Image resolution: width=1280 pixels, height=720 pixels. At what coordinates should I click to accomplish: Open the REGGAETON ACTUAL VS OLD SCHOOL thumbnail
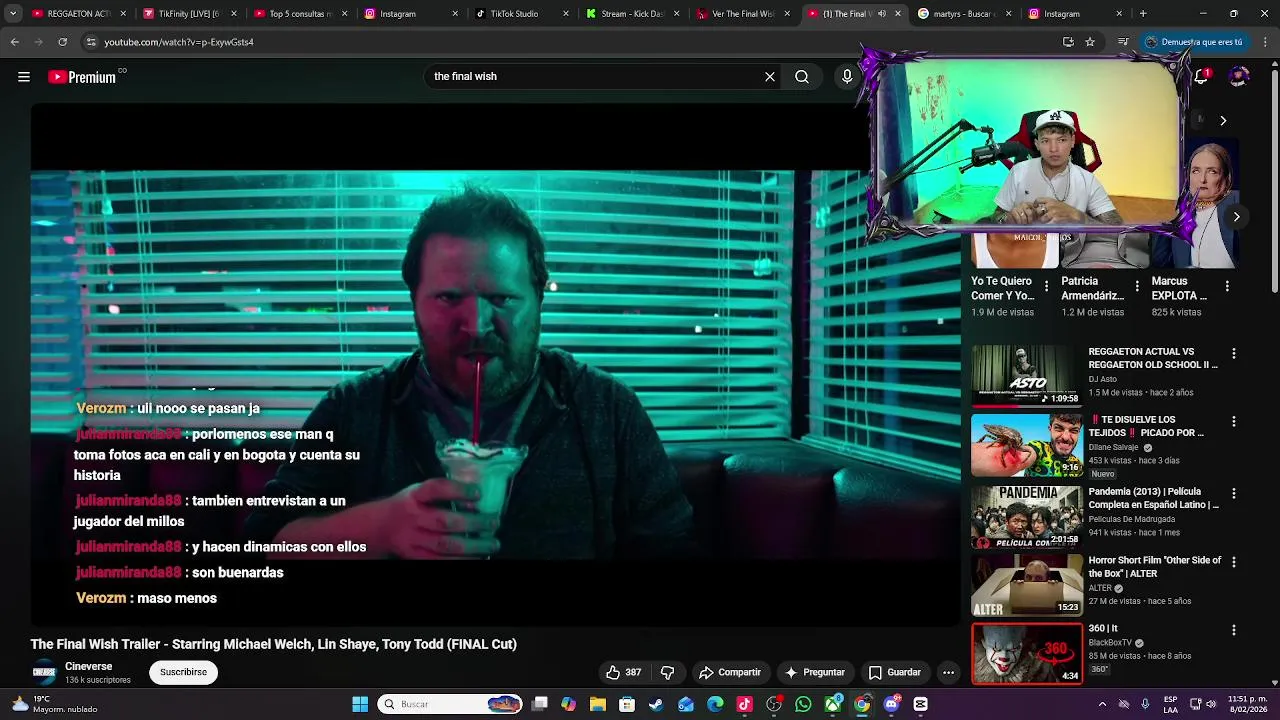(x=1027, y=376)
